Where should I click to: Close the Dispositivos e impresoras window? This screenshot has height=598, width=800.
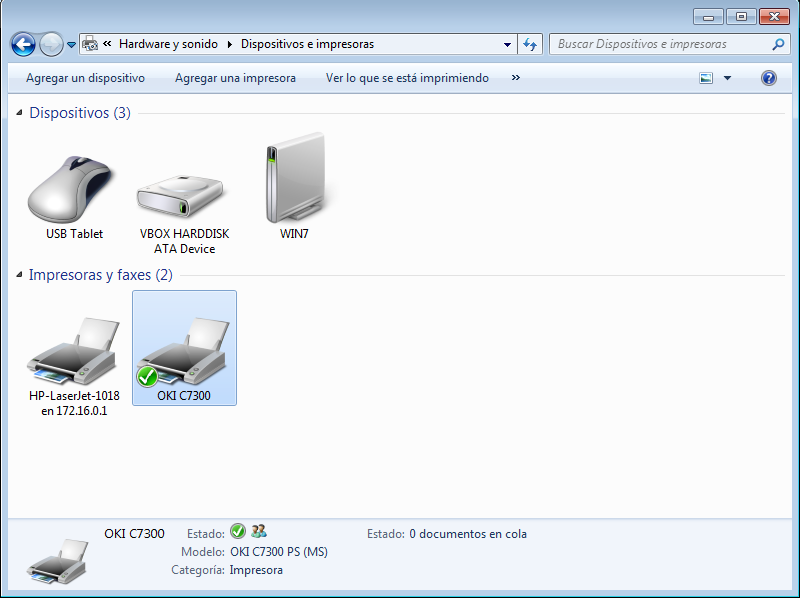click(774, 17)
